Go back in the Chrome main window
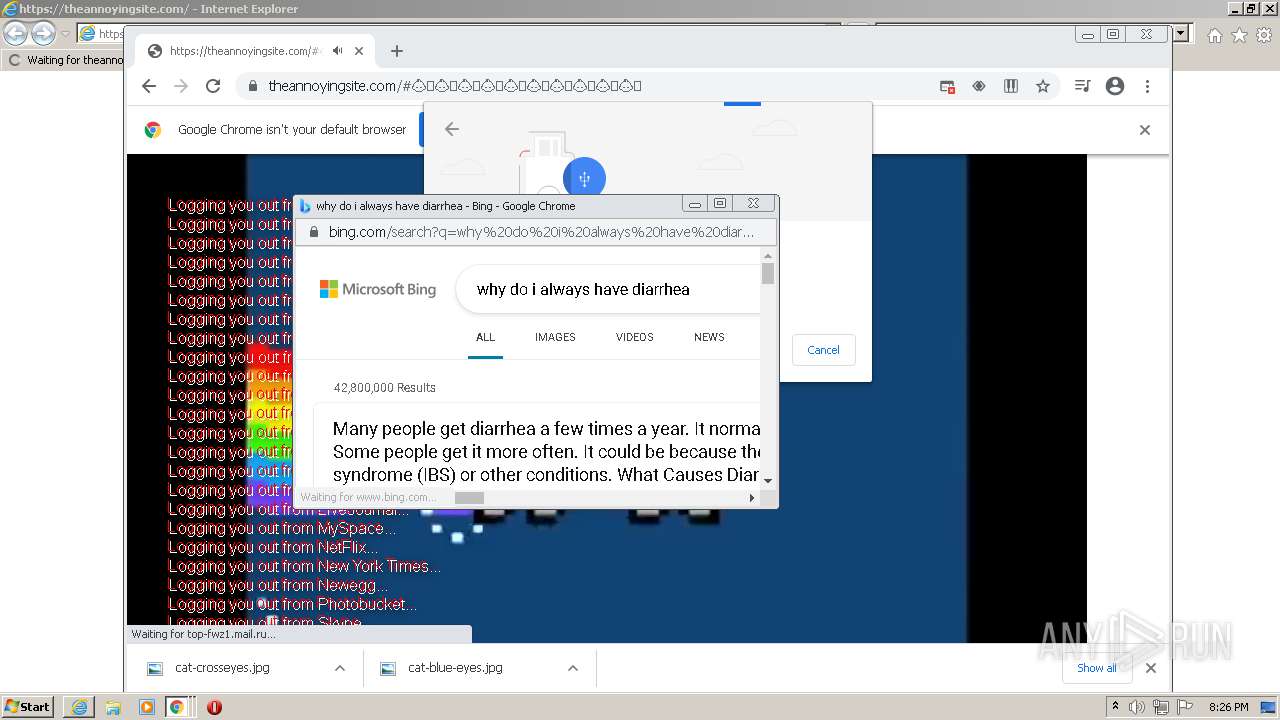 click(x=149, y=86)
